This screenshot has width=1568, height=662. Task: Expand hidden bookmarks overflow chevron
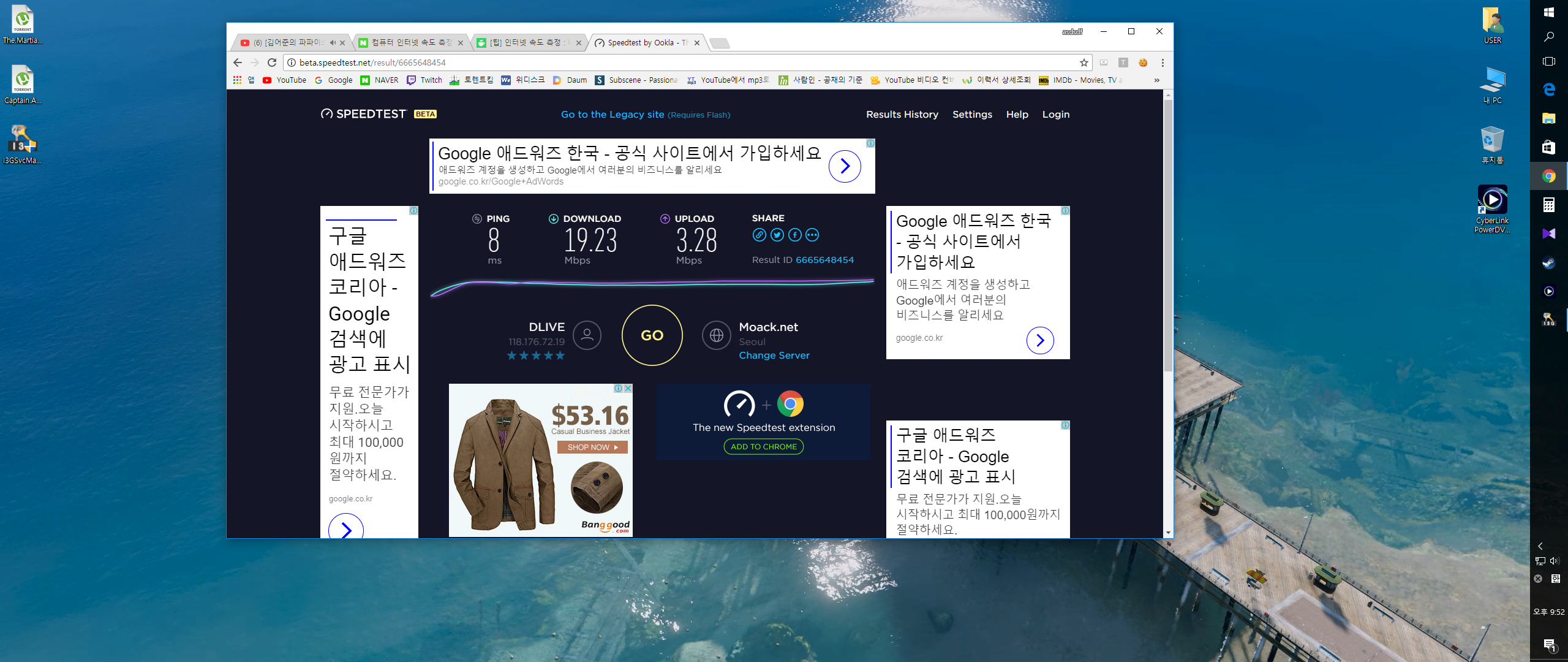coord(1156,80)
